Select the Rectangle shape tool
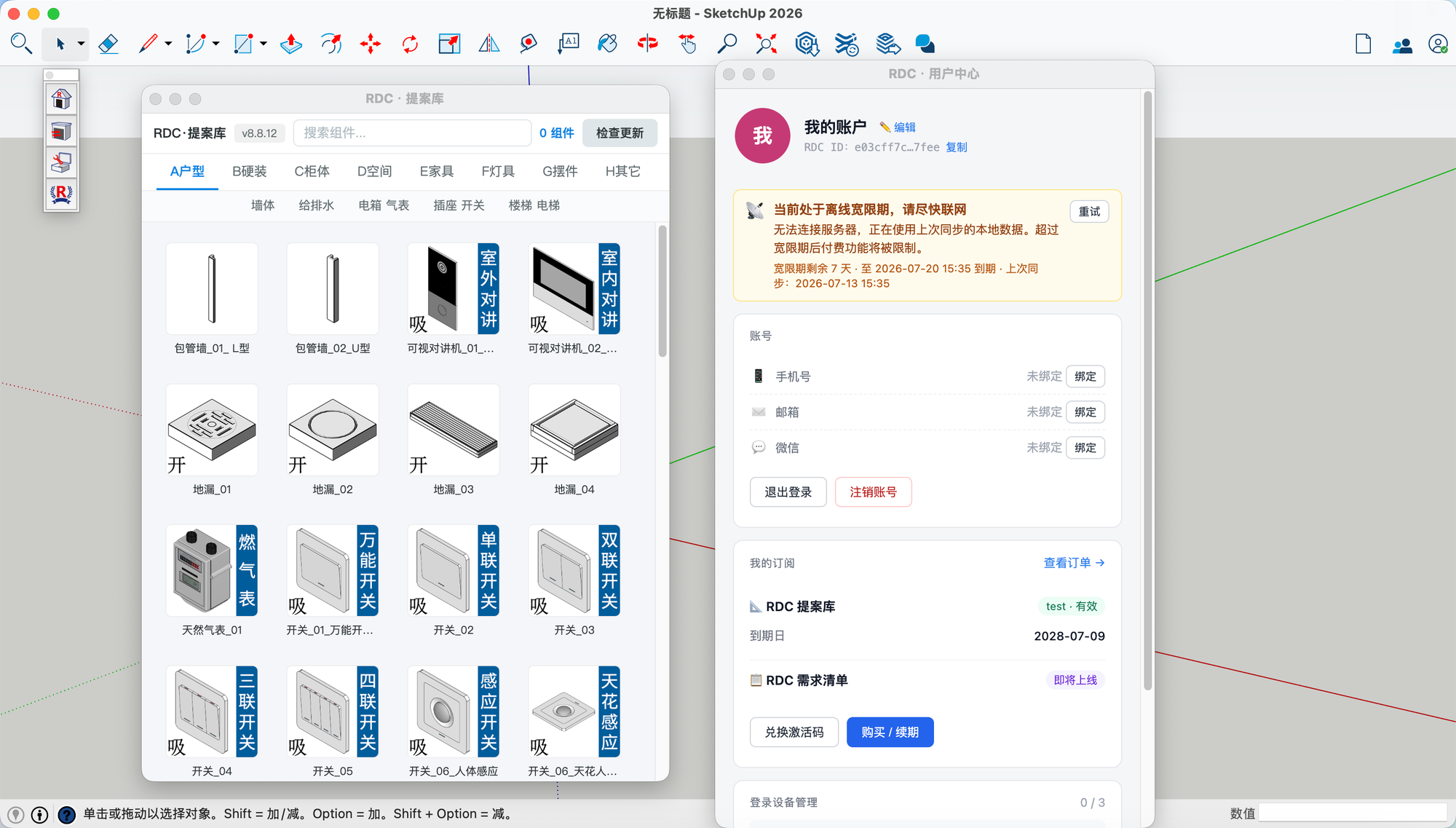The height and width of the screenshot is (828, 1456). click(x=243, y=44)
